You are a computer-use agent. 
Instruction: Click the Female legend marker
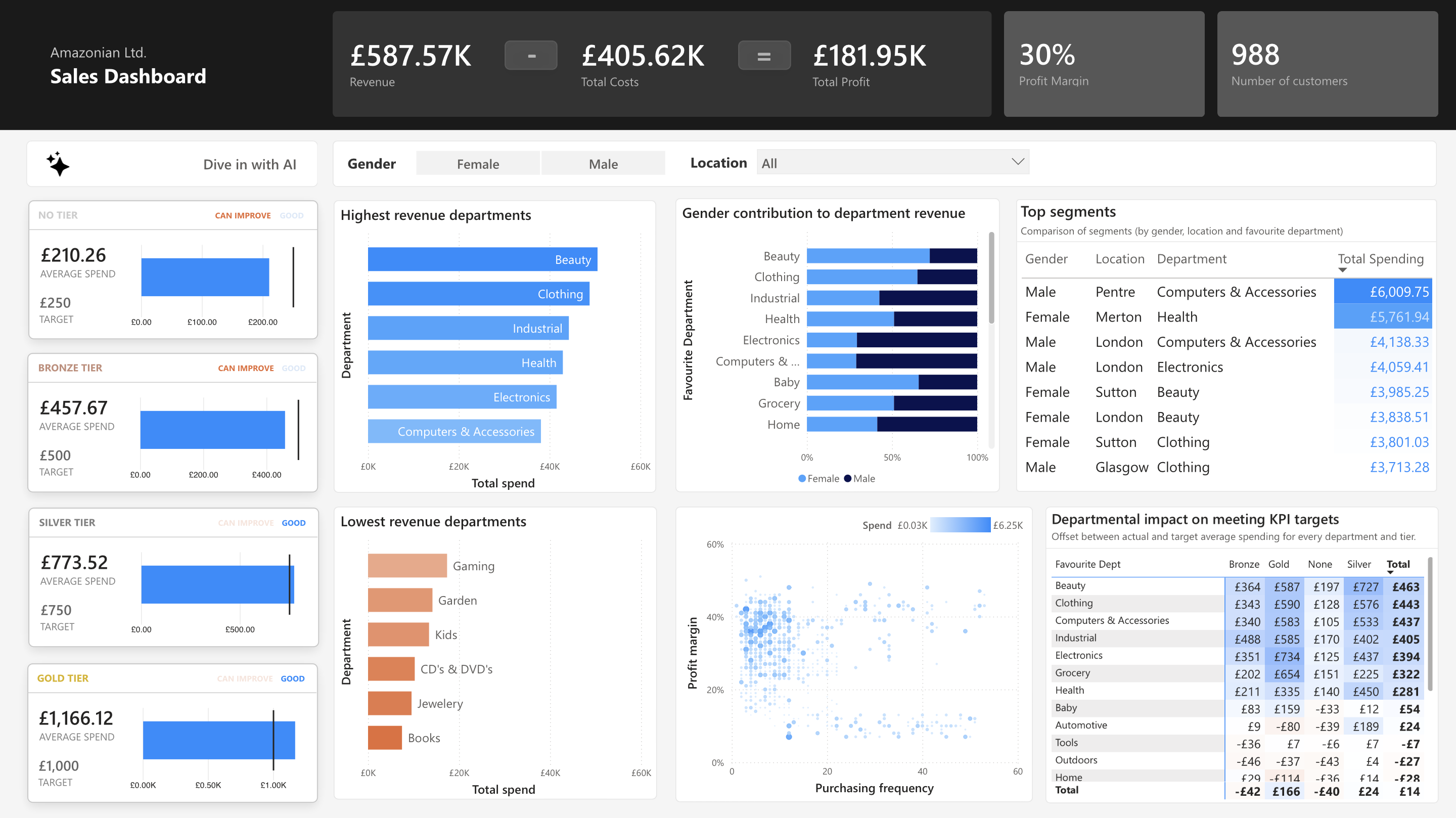801,478
